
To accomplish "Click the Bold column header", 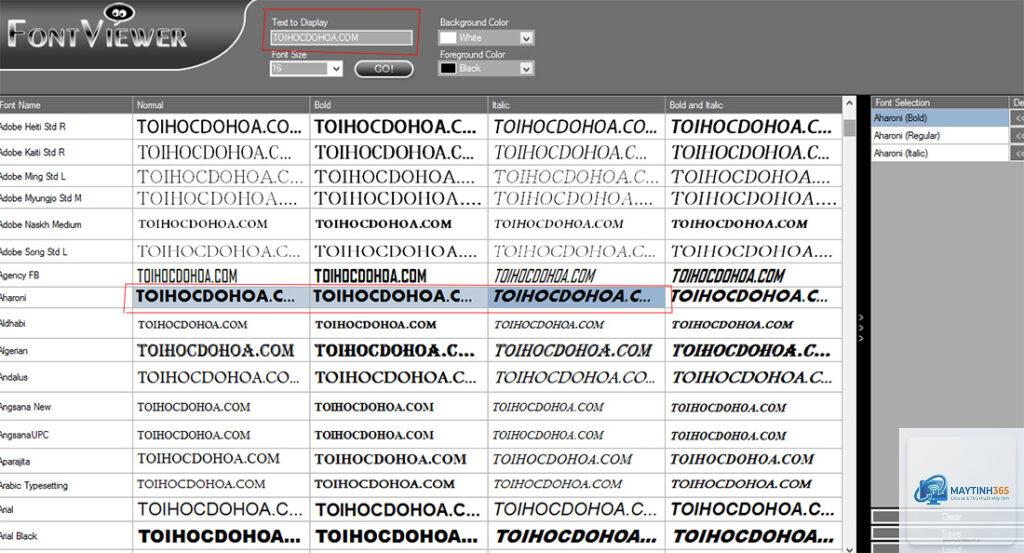I will click(x=398, y=104).
